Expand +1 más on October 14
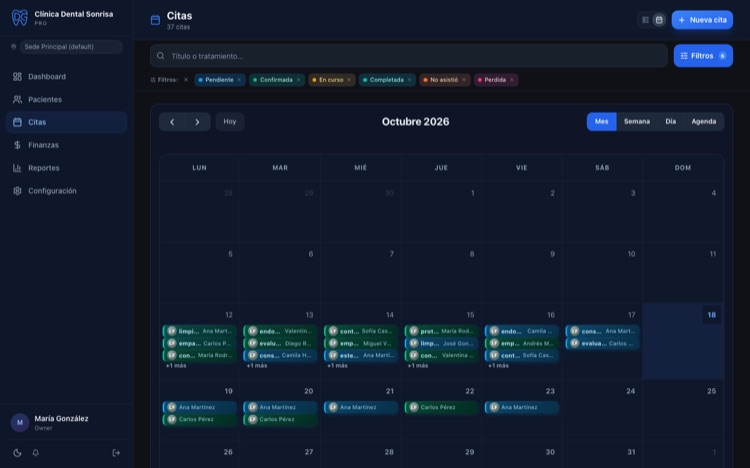Image resolution: width=750 pixels, height=468 pixels. 337,366
